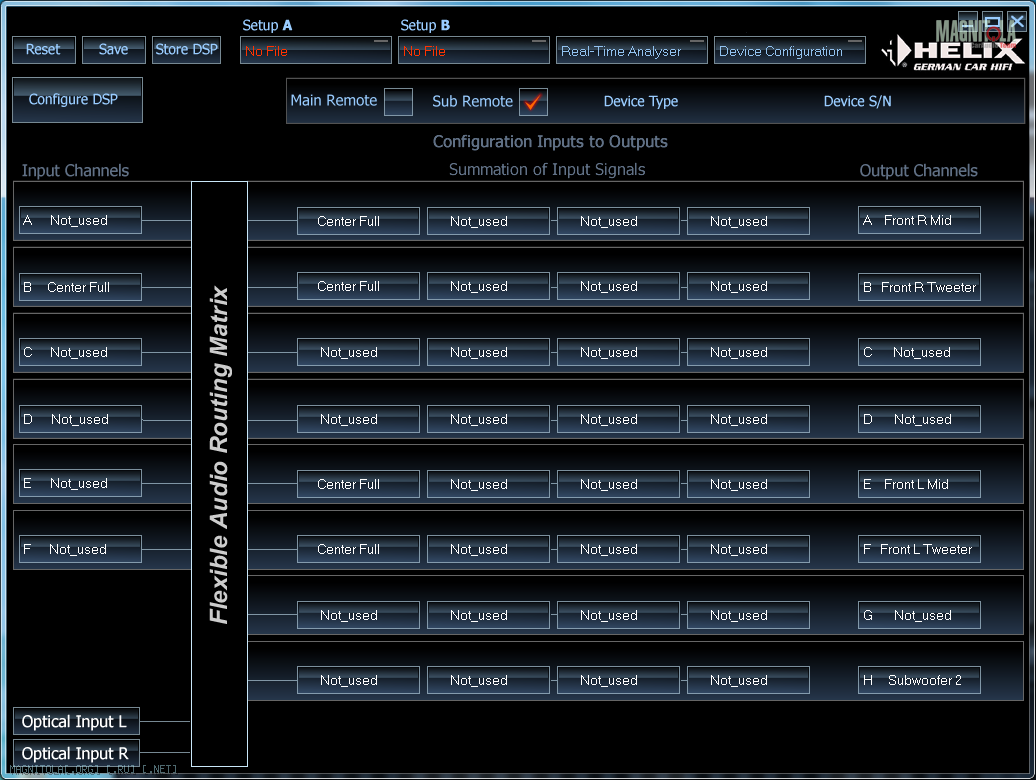This screenshot has width=1036, height=780.
Task: Select input channel E Not_used field
Action: click(80, 484)
